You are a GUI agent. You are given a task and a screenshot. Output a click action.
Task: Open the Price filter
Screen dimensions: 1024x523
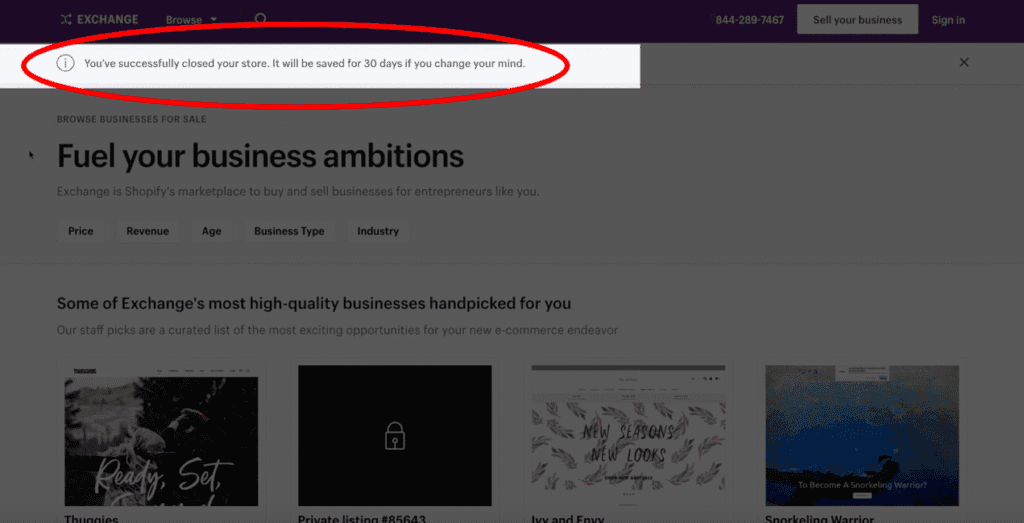[x=81, y=231]
